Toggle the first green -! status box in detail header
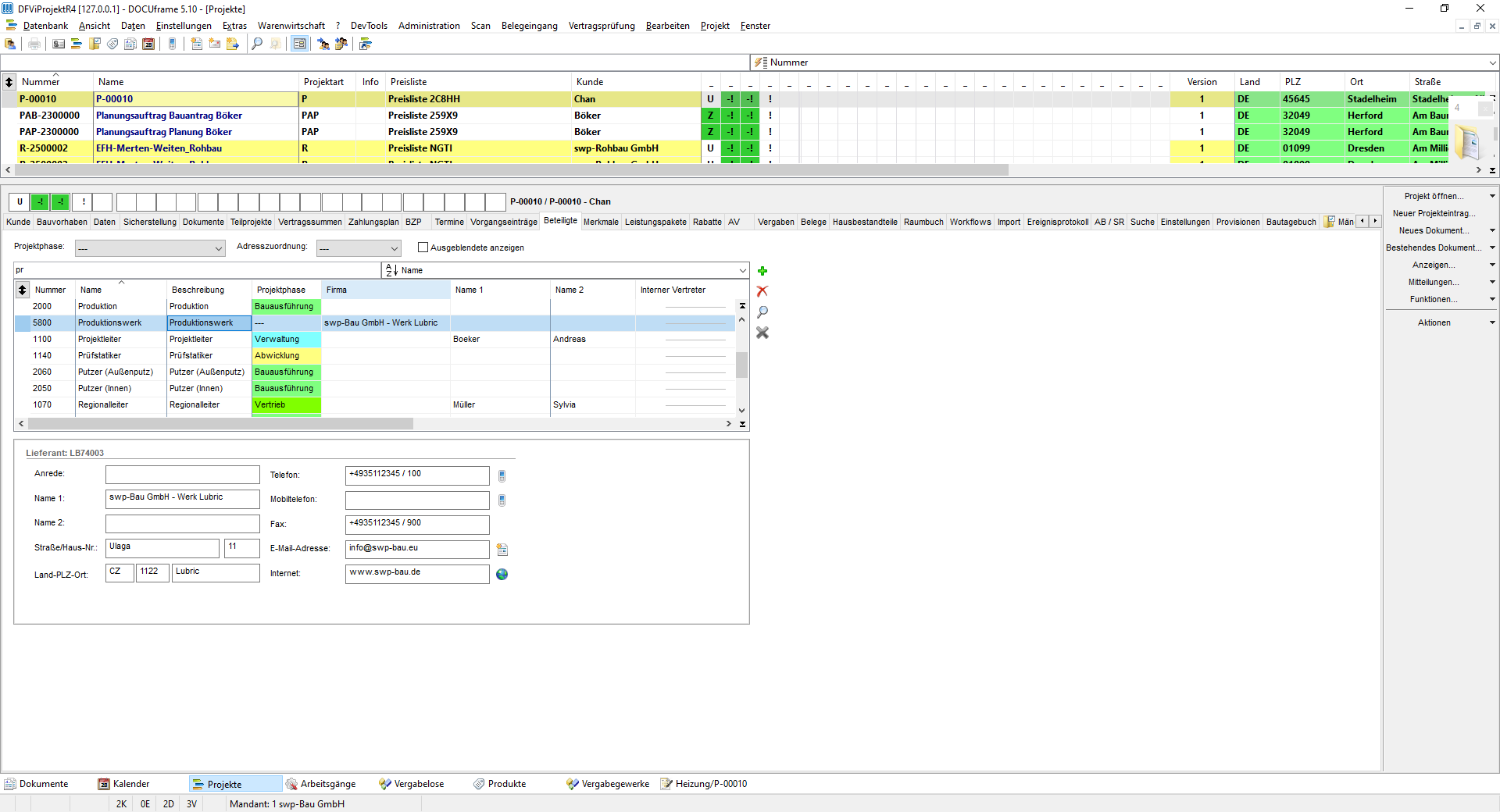The width and height of the screenshot is (1500, 812). 40,202
